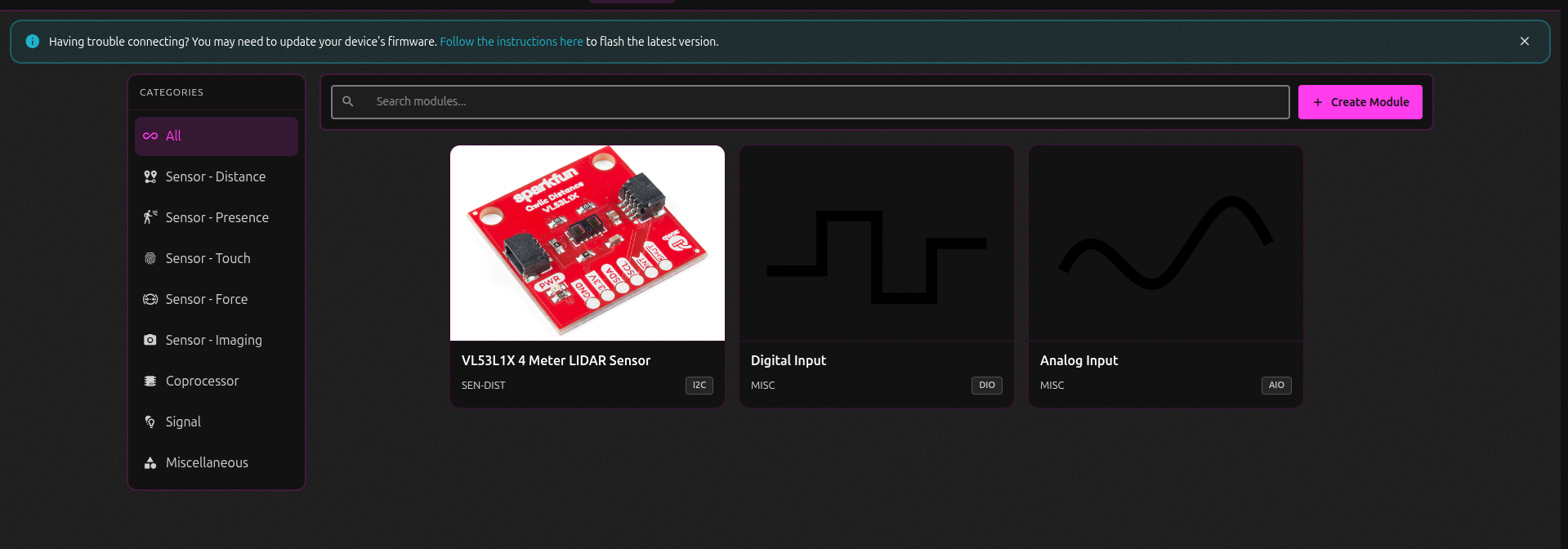Click the 'VL53L1X 4 Meter LIDAR Sensor' title
Screen dimensions: 1568x549
coord(556,360)
